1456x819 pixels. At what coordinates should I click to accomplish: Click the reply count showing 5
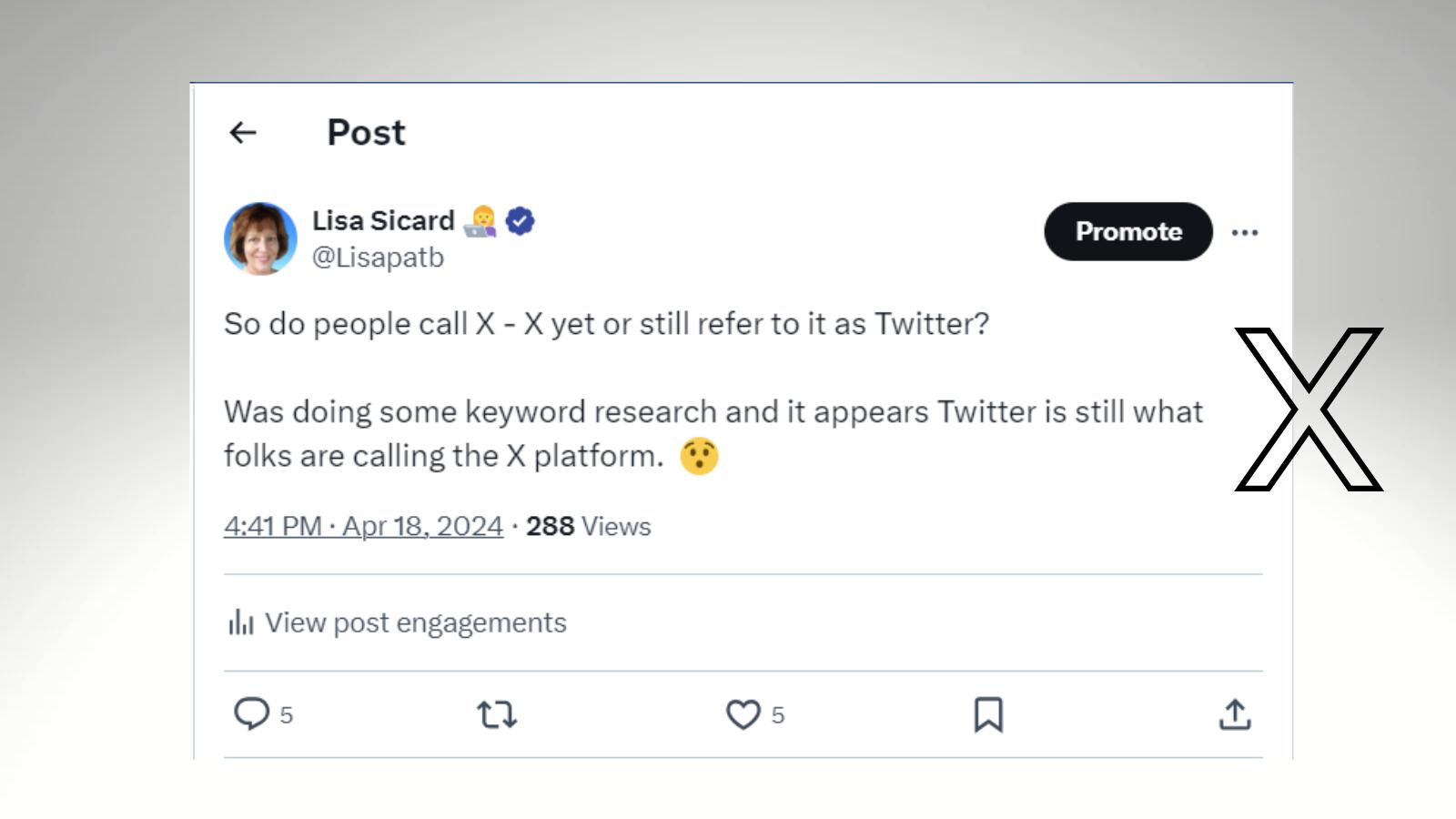[284, 716]
